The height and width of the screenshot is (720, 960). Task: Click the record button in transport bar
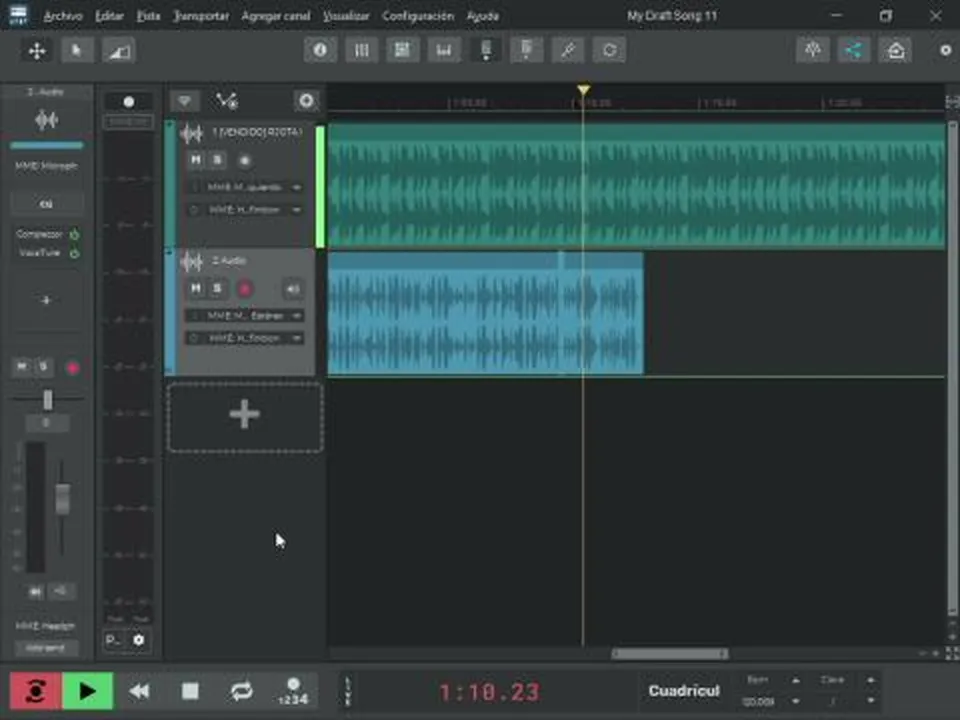[x=36, y=691]
